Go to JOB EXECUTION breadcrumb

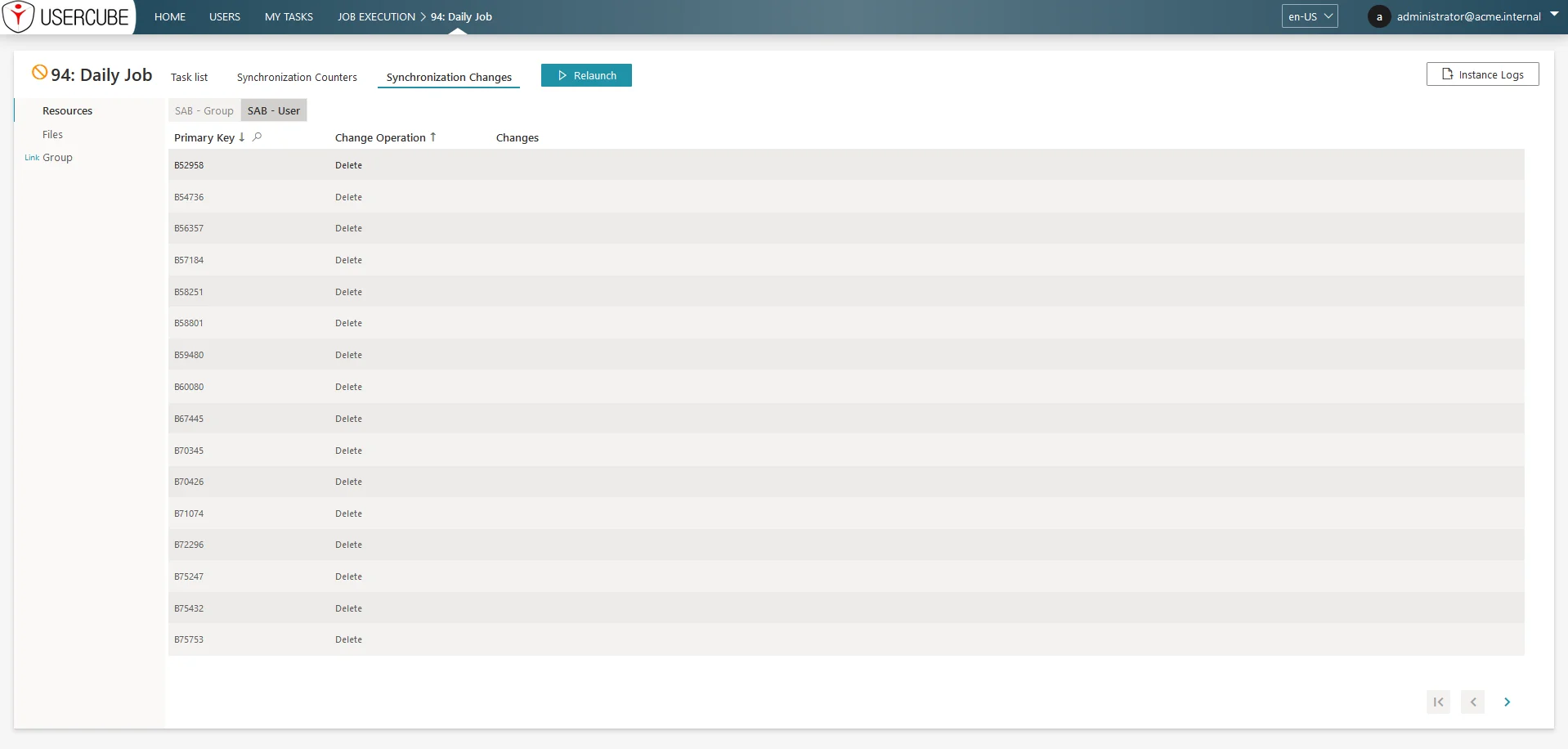376,16
